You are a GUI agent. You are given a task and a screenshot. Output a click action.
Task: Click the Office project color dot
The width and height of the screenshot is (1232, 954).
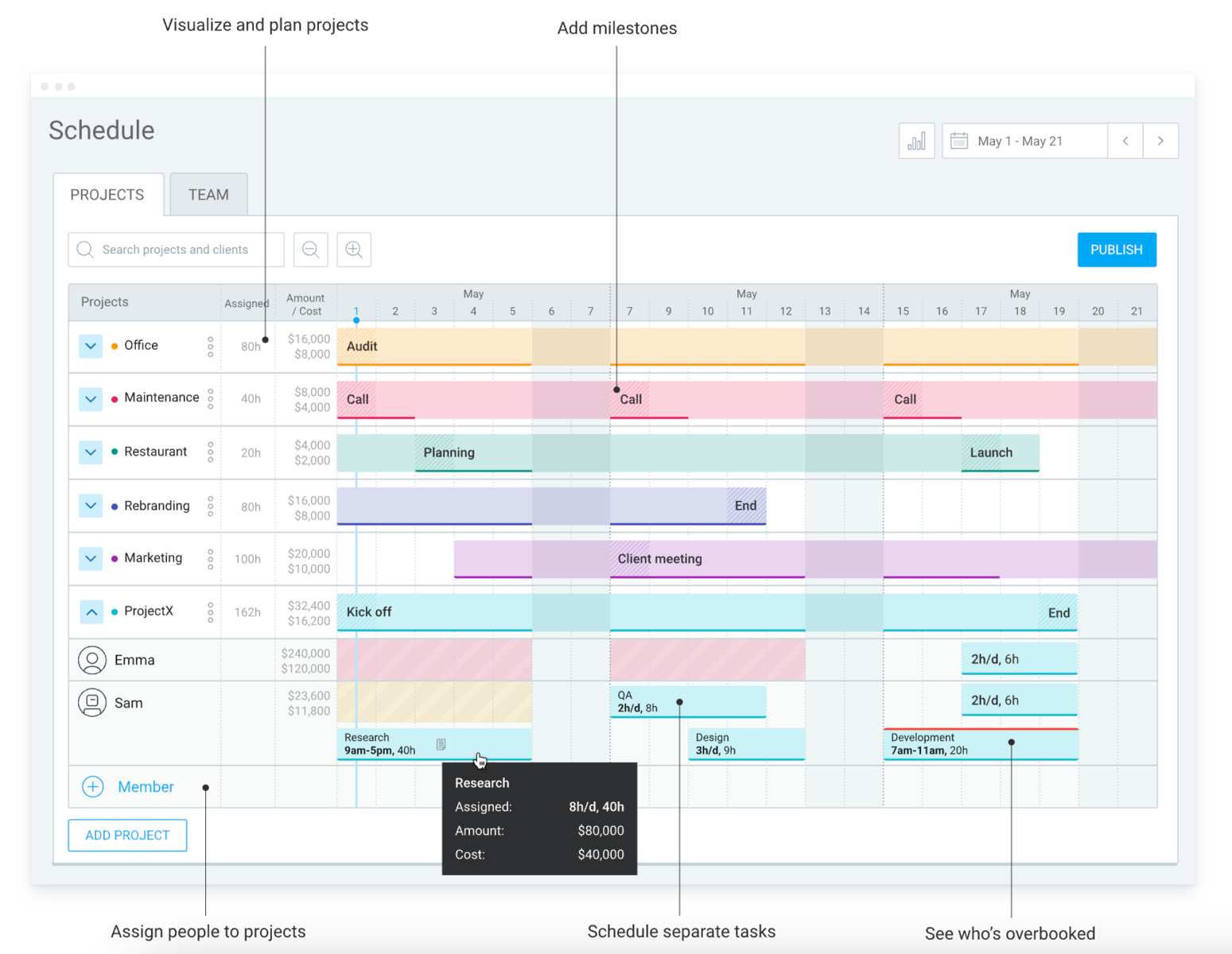pos(115,346)
